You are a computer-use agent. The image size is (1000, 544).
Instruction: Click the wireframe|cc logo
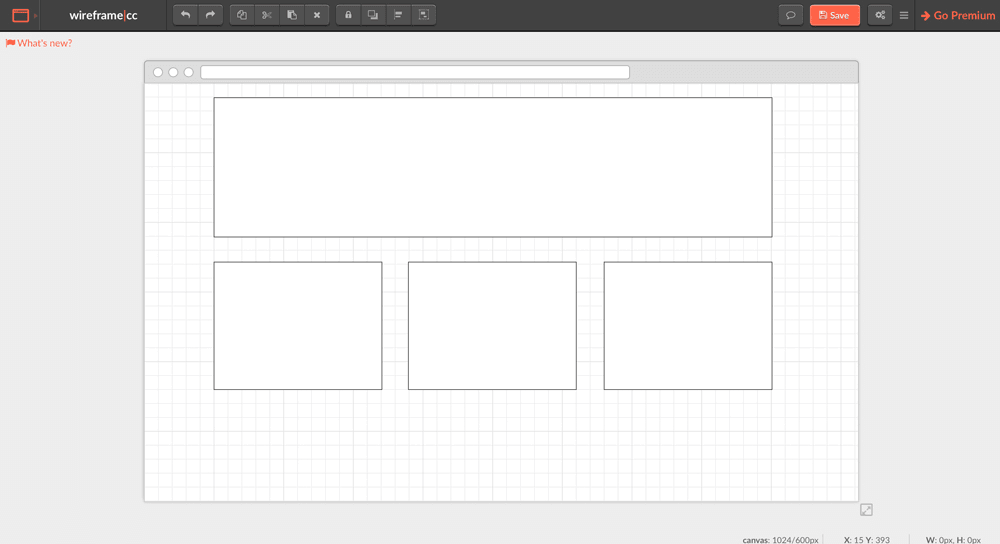pos(104,15)
